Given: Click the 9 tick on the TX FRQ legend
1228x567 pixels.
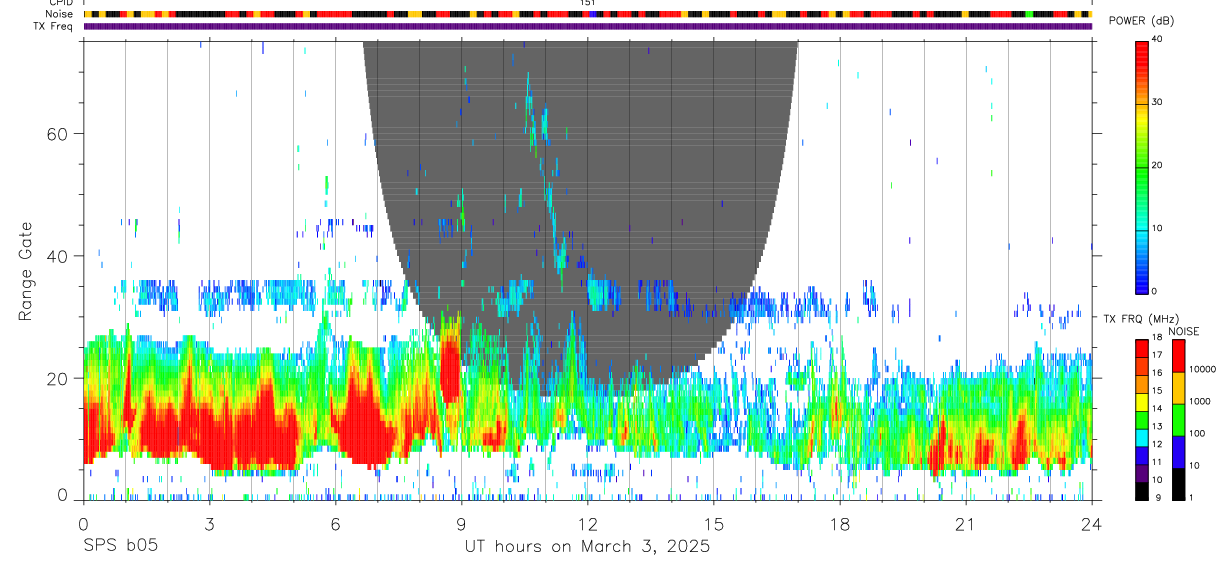Looking at the screenshot, I should (1158, 498).
